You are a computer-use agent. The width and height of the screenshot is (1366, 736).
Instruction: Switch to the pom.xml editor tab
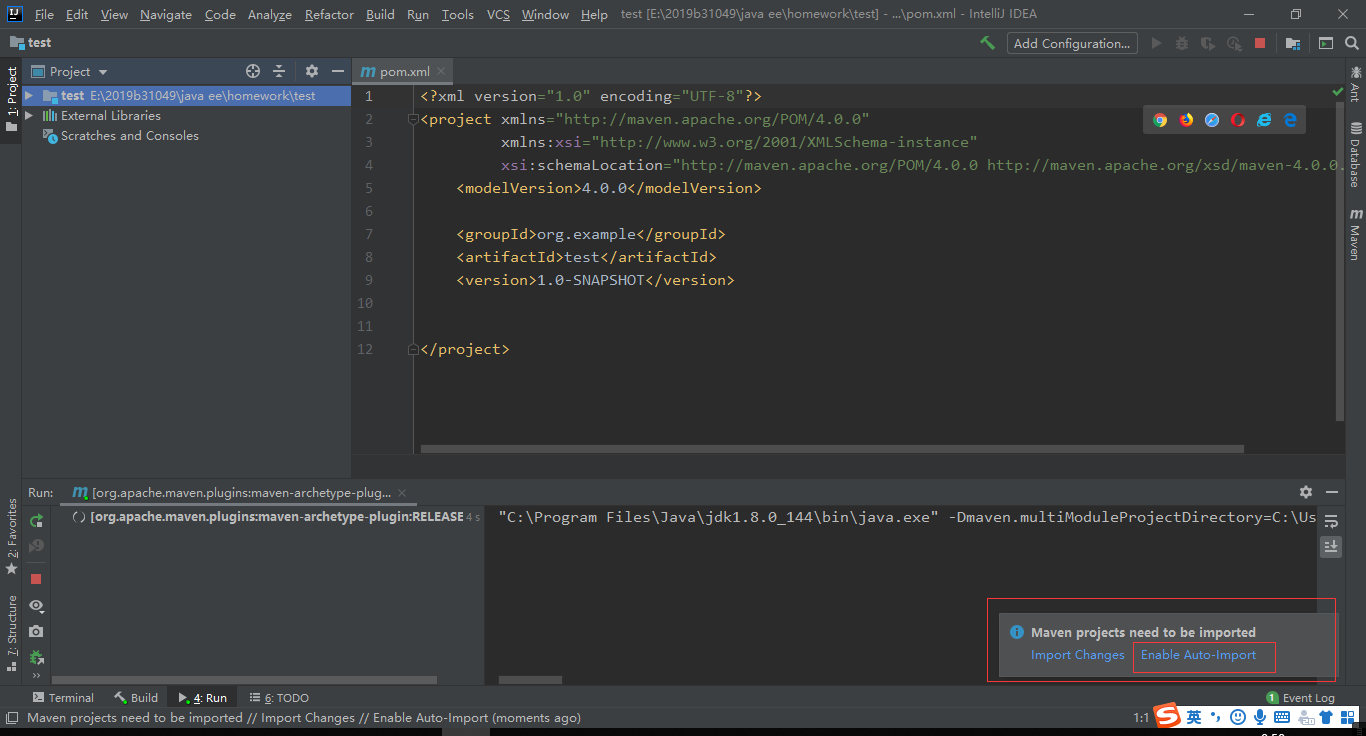[x=400, y=71]
